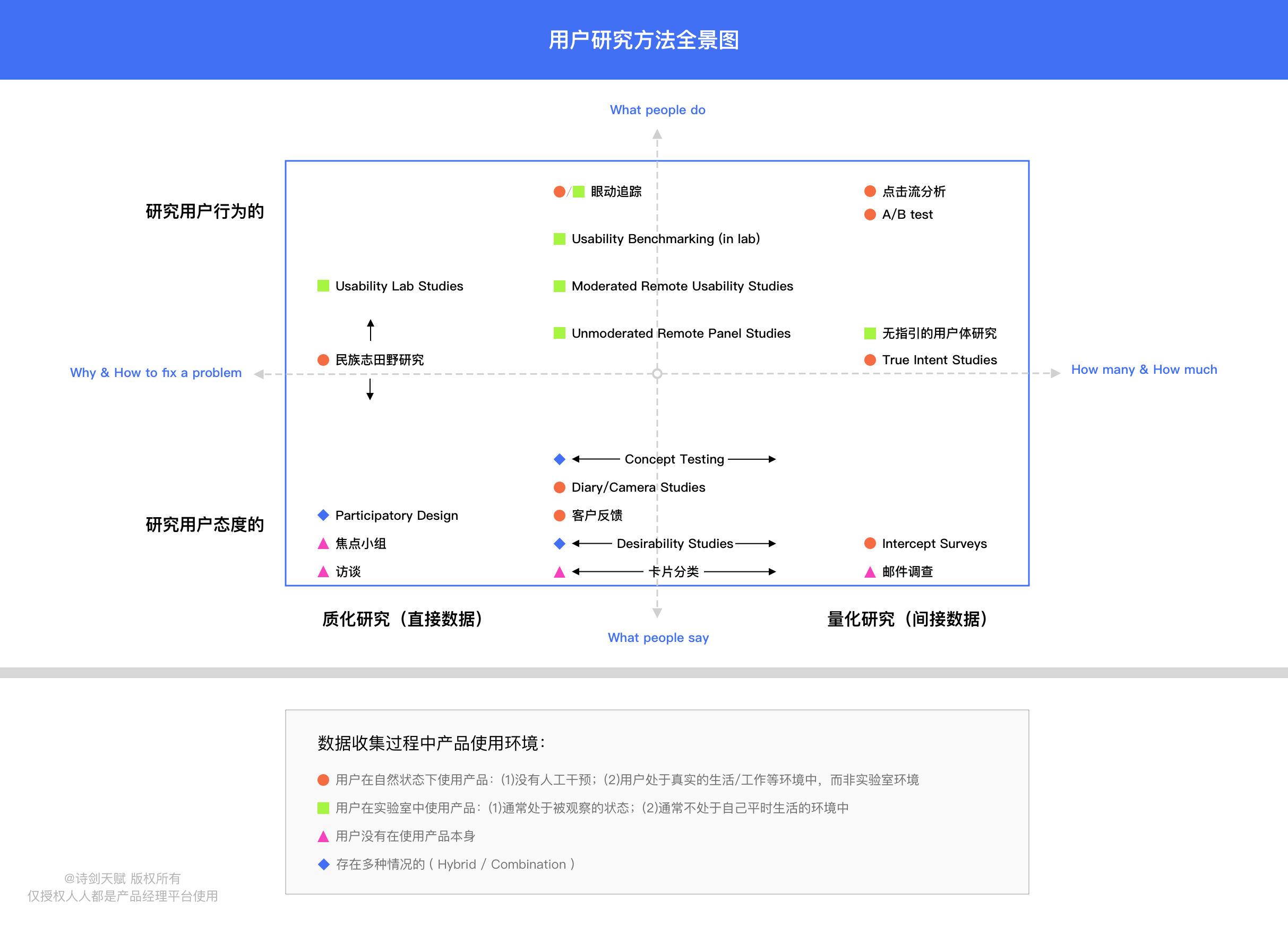Click 'How many & How much' label
The image size is (1288, 926).
tap(1144, 369)
